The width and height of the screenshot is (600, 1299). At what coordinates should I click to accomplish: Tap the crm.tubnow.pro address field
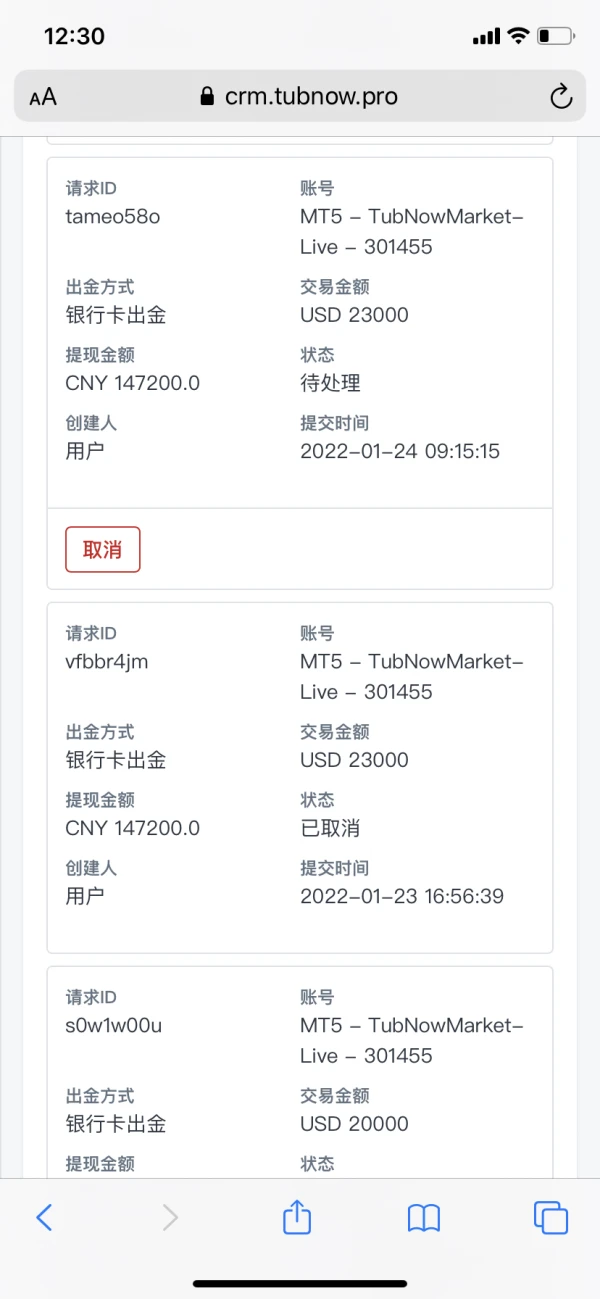310,97
